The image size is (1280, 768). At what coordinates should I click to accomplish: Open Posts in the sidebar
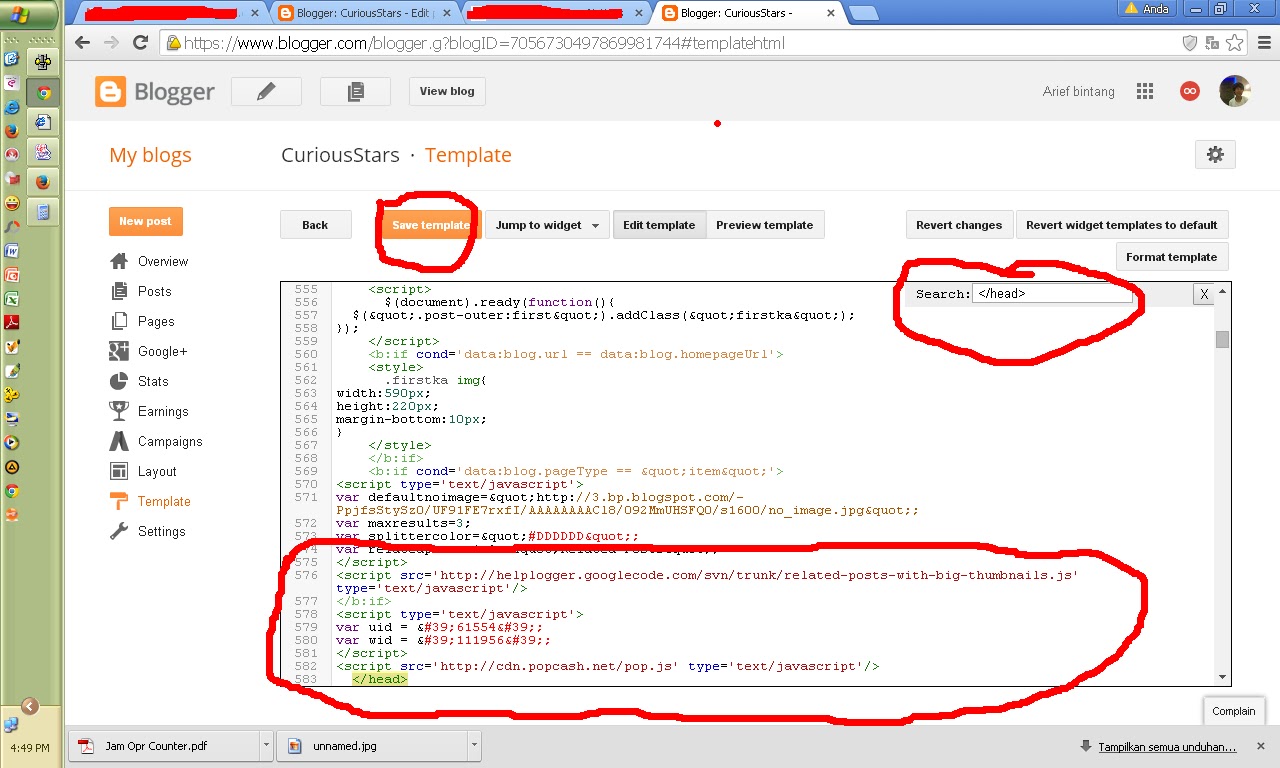(x=141, y=291)
